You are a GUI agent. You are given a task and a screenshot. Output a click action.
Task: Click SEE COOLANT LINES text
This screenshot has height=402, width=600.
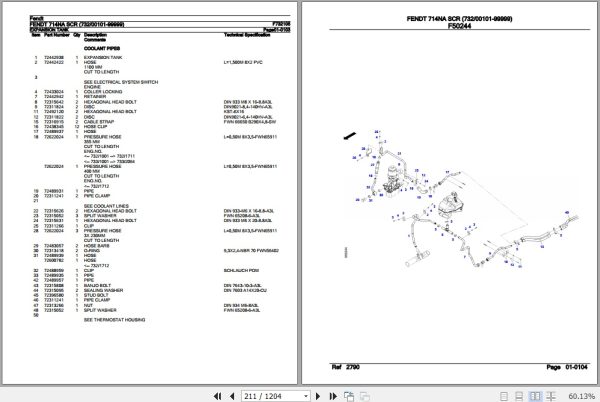(106, 206)
